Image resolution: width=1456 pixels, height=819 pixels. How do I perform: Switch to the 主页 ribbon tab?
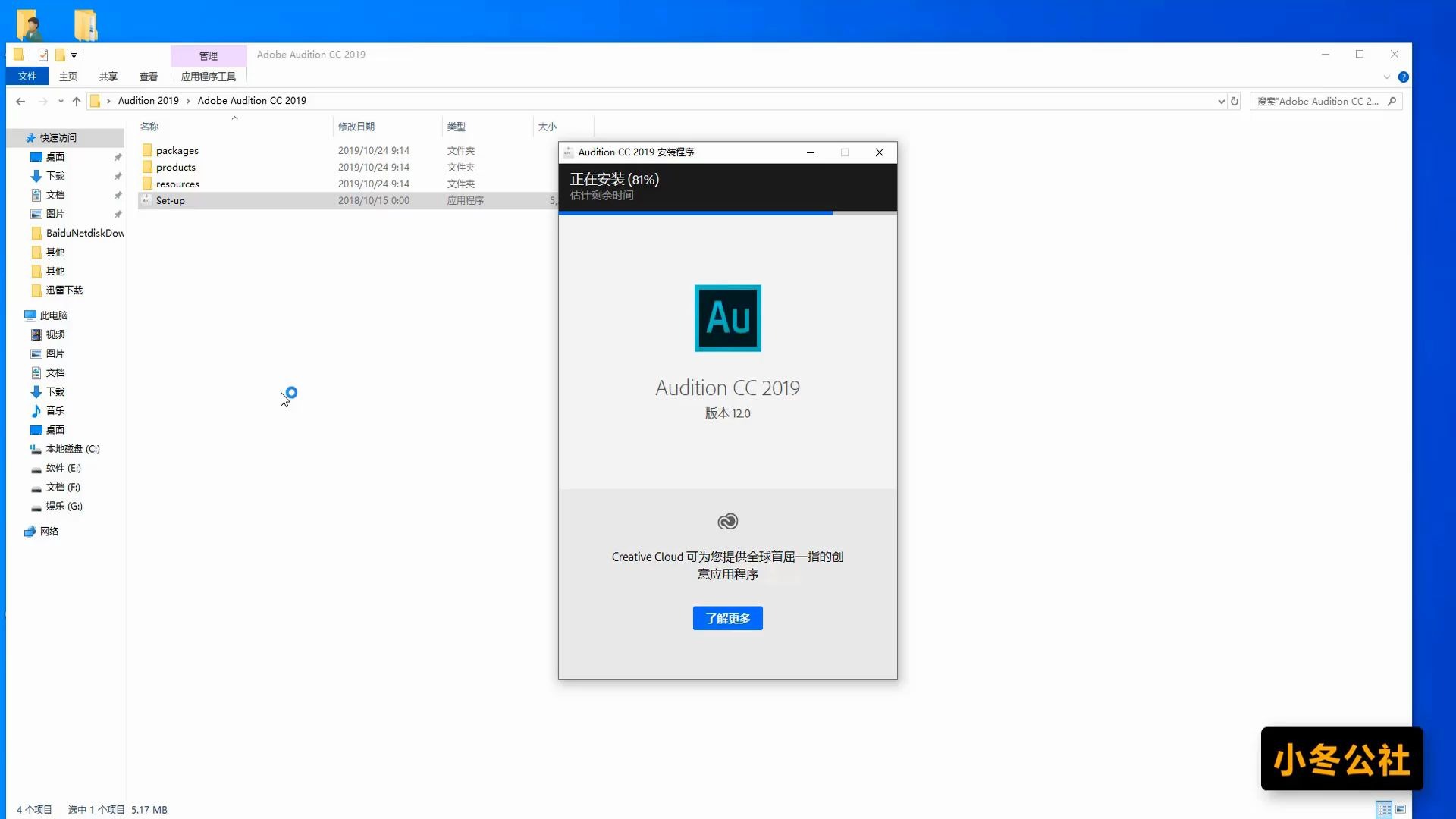coord(68,77)
